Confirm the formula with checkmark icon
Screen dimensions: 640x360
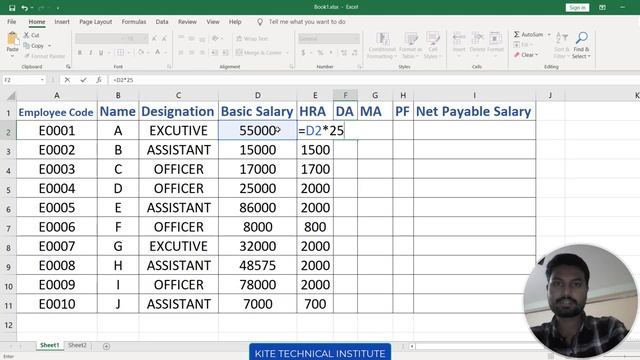(83, 80)
